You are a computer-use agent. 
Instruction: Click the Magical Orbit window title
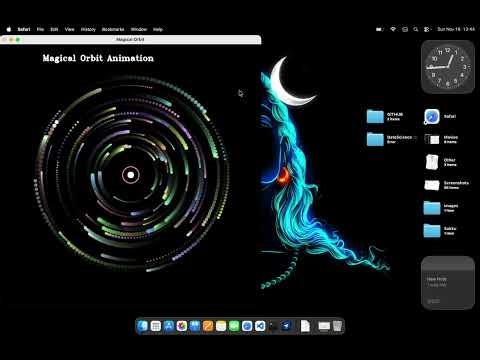tap(130, 39)
